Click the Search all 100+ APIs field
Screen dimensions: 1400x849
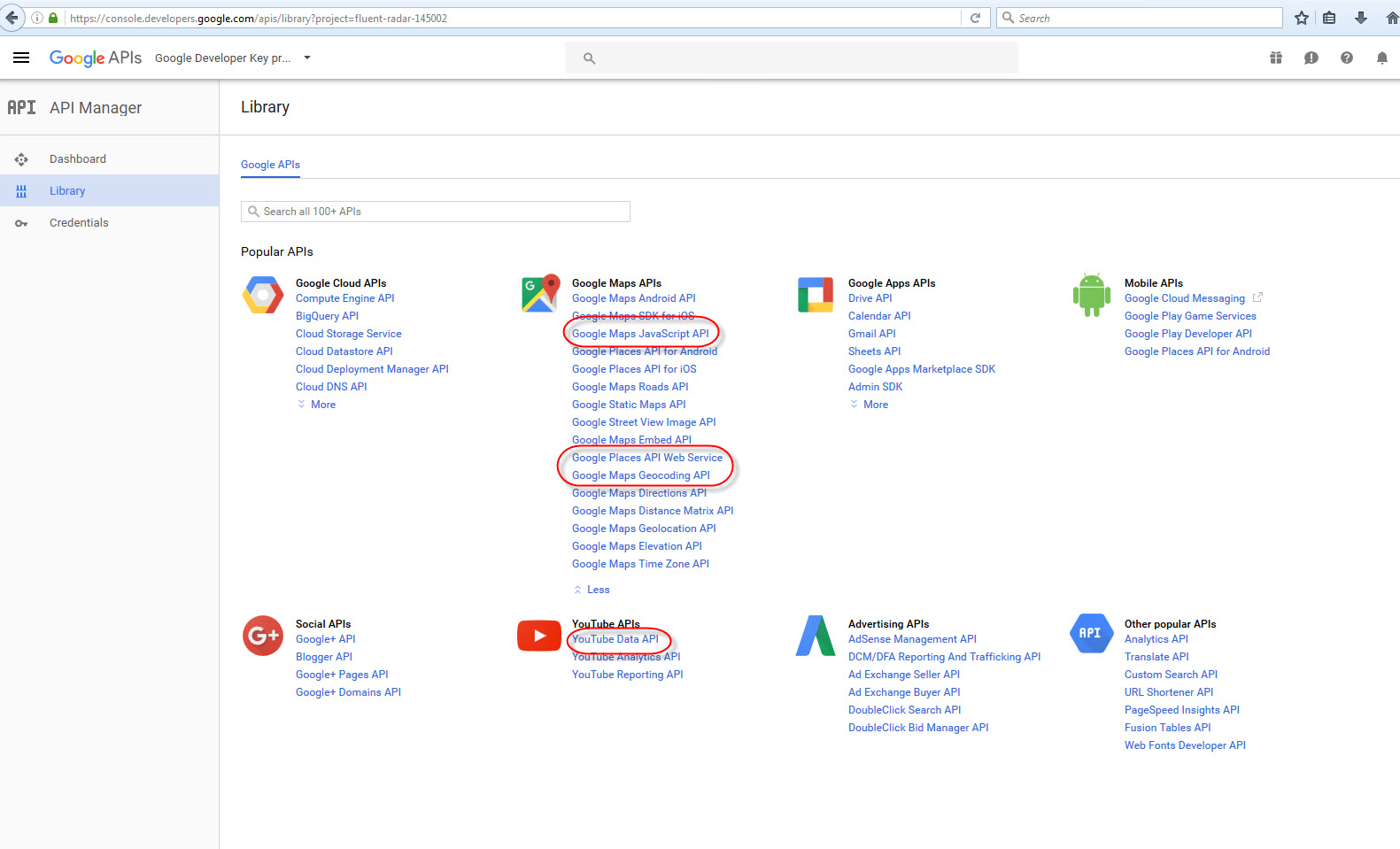pyautogui.click(x=436, y=212)
